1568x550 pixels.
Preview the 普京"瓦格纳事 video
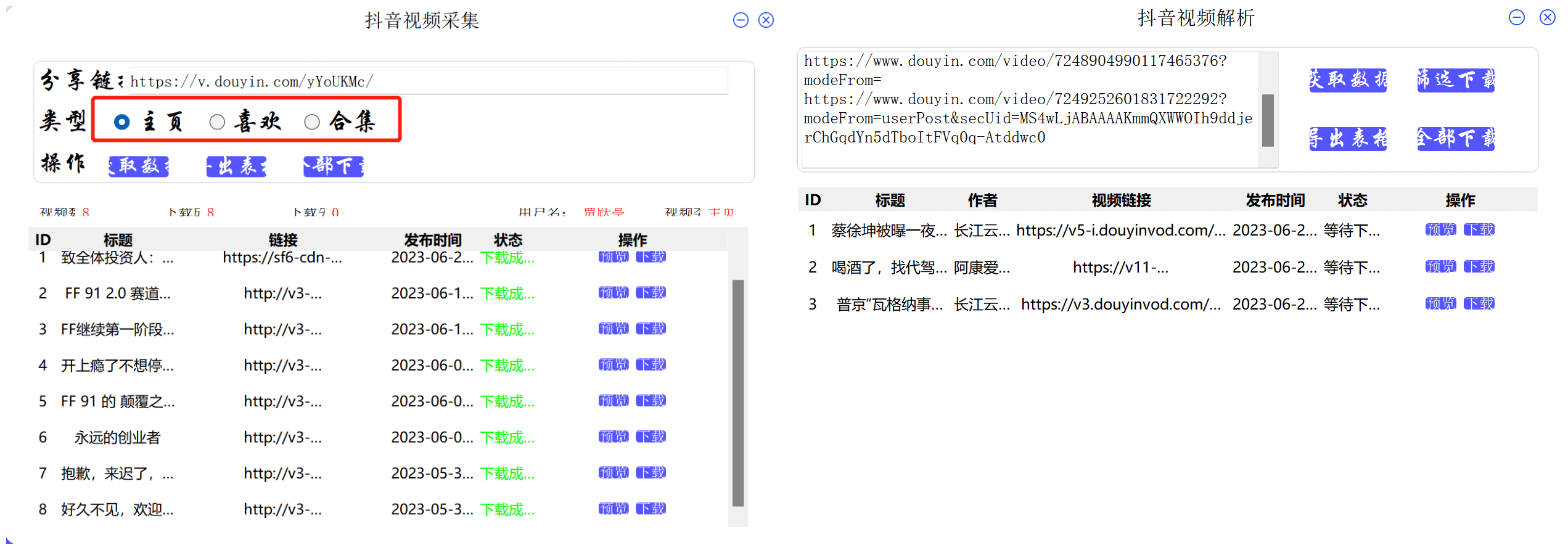1440,304
